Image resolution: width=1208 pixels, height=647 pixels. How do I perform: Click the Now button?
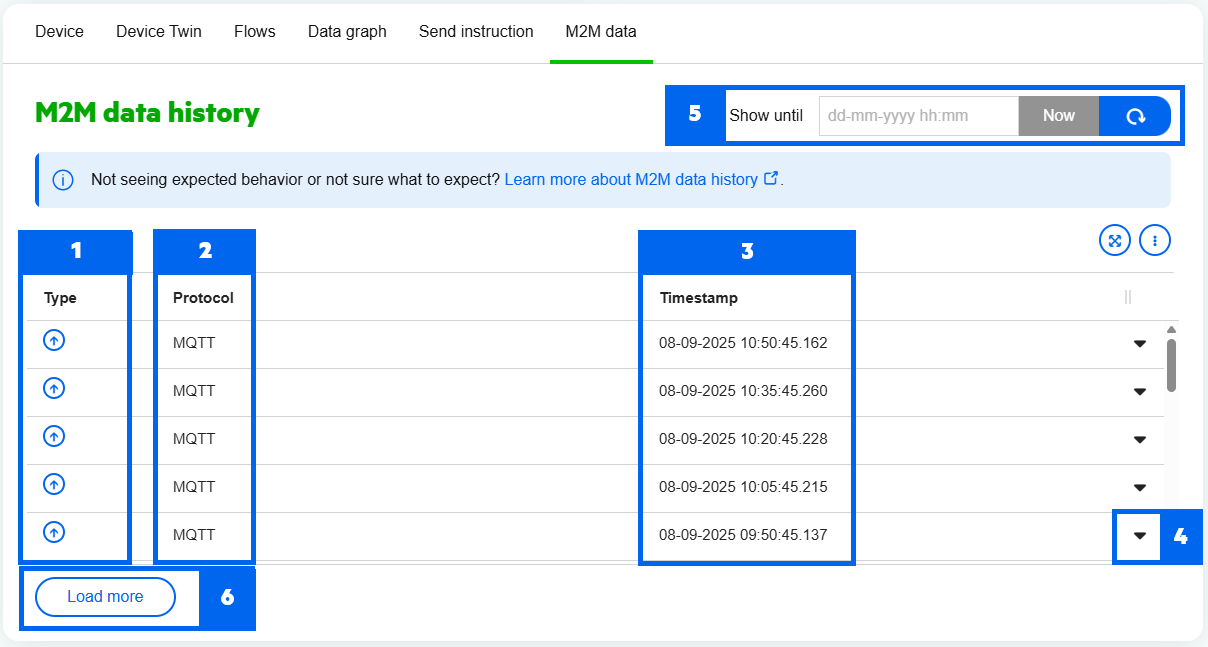[1058, 116]
